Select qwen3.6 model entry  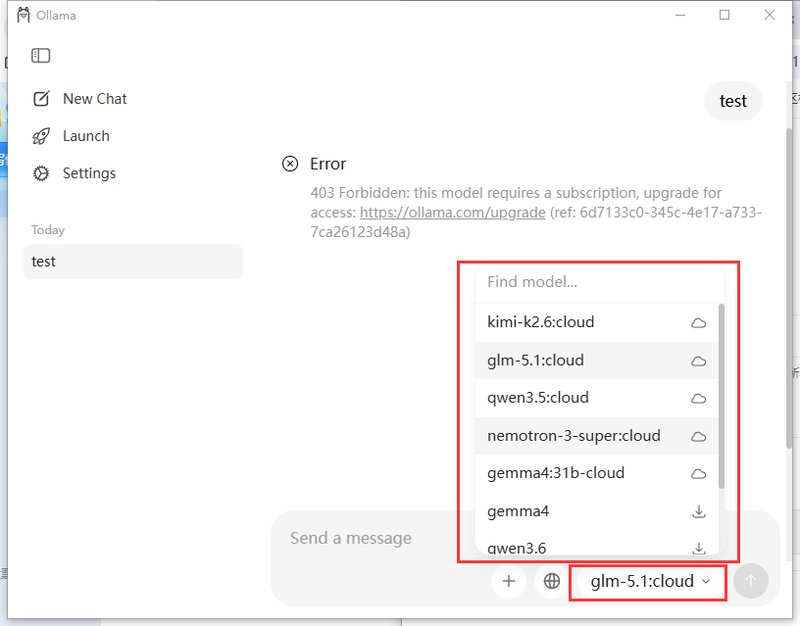tap(596, 544)
